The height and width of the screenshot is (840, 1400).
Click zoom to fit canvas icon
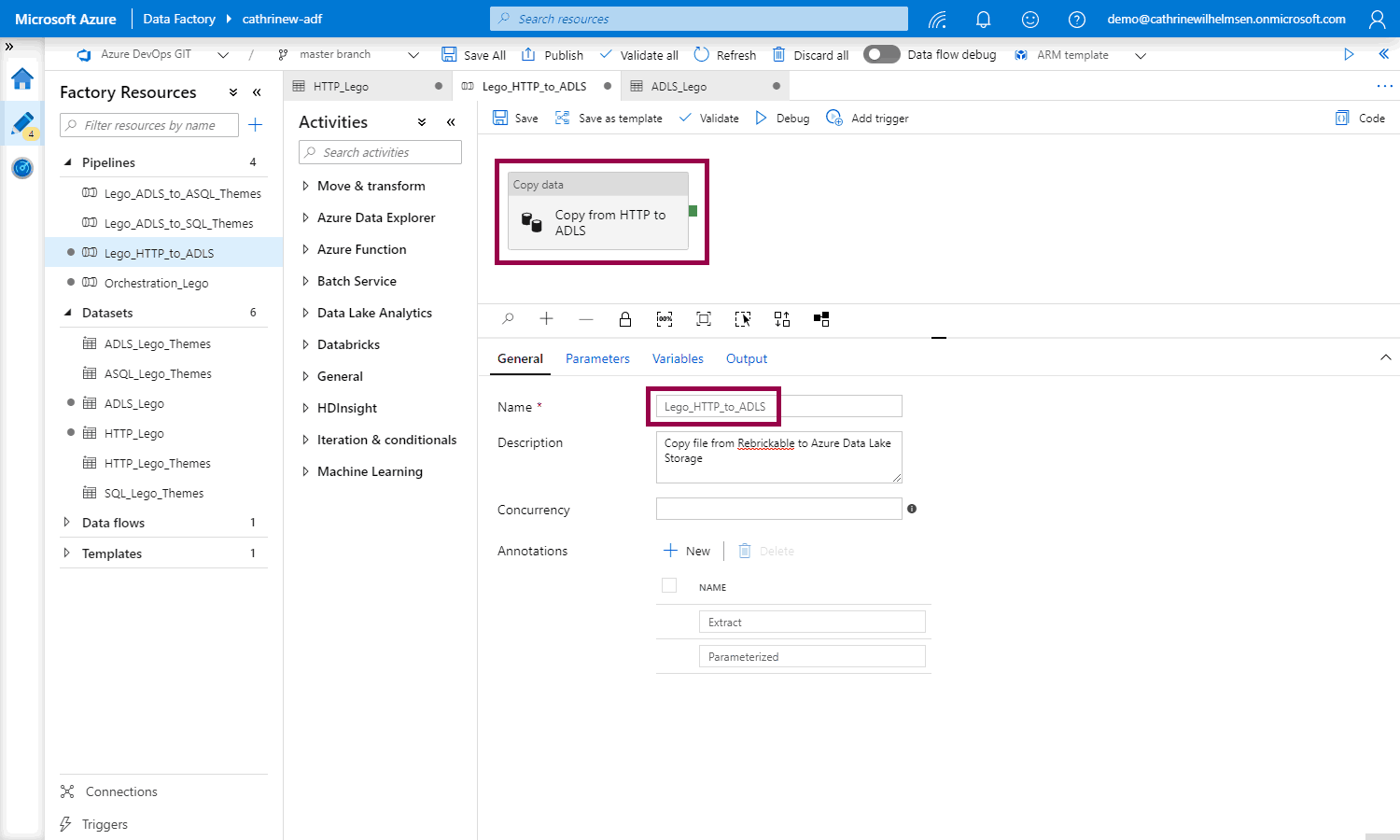(x=704, y=319)
